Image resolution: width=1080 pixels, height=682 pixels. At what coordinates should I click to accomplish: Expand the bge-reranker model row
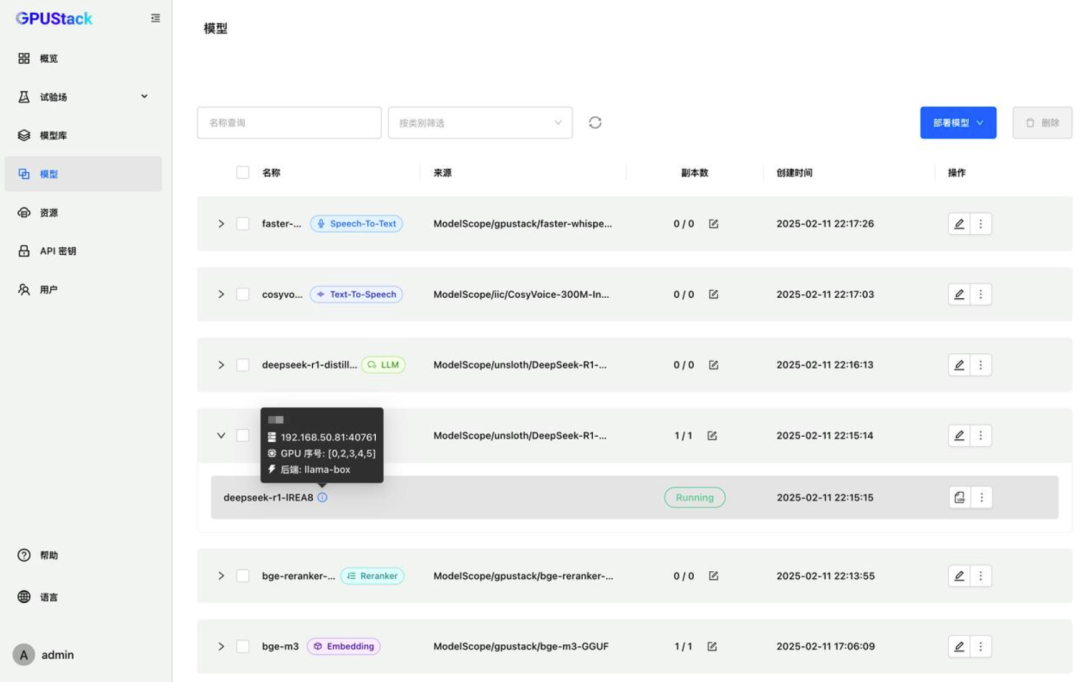(x=221, y=576)
